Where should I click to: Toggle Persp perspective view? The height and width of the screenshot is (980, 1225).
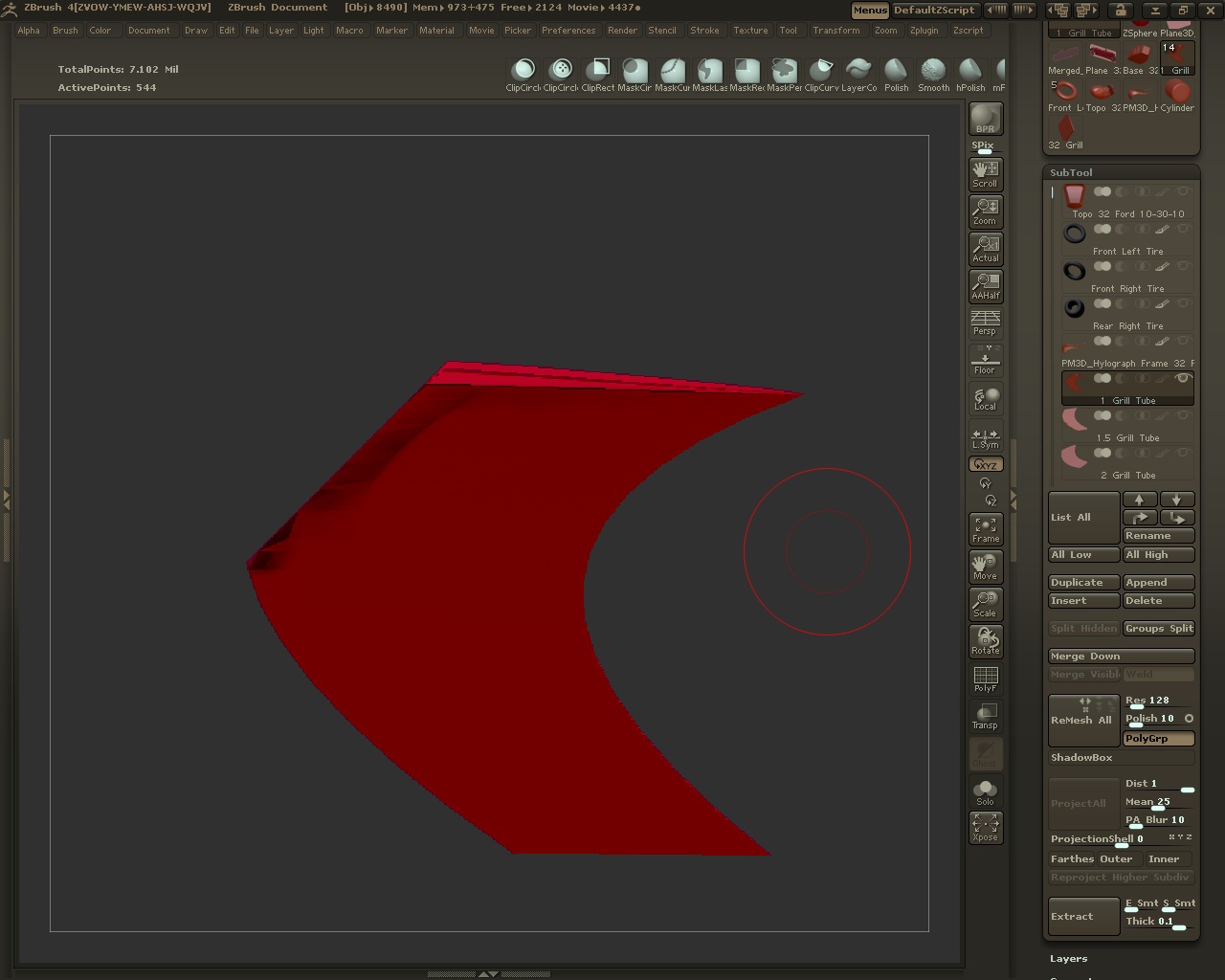coord(985,323)
